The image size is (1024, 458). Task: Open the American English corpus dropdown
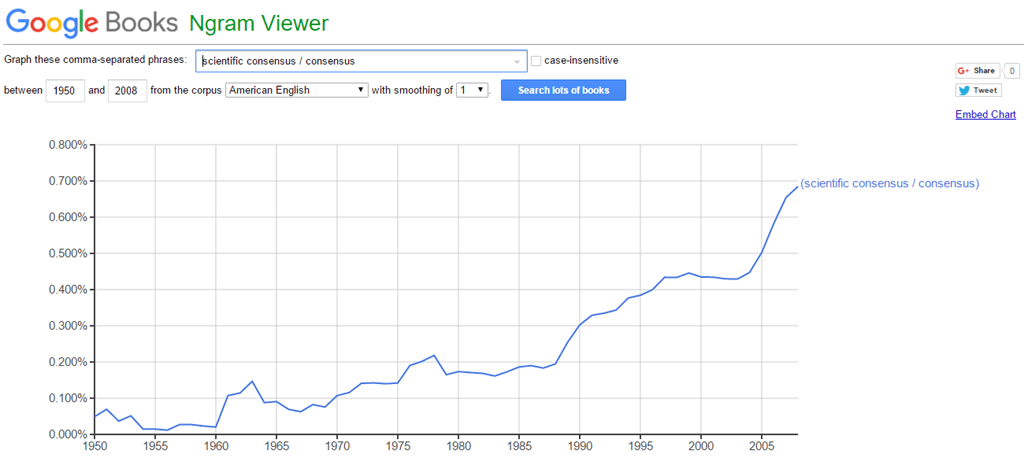296,90
